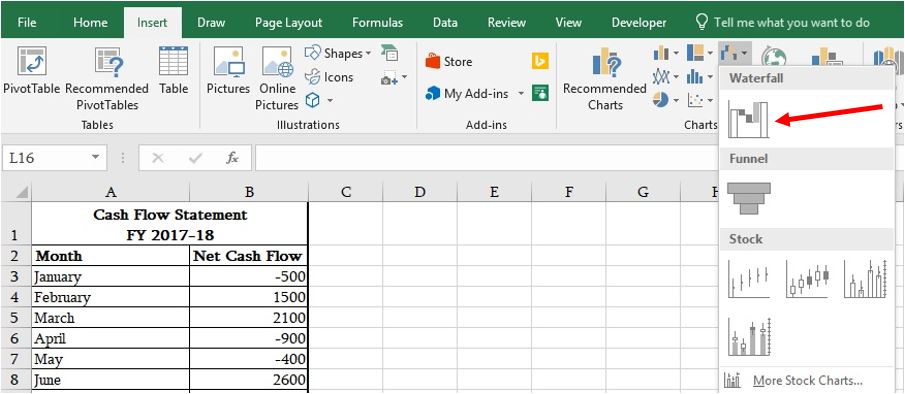905x394 pixels.
Task: Select row 5 header
Action: coord(16,318)
